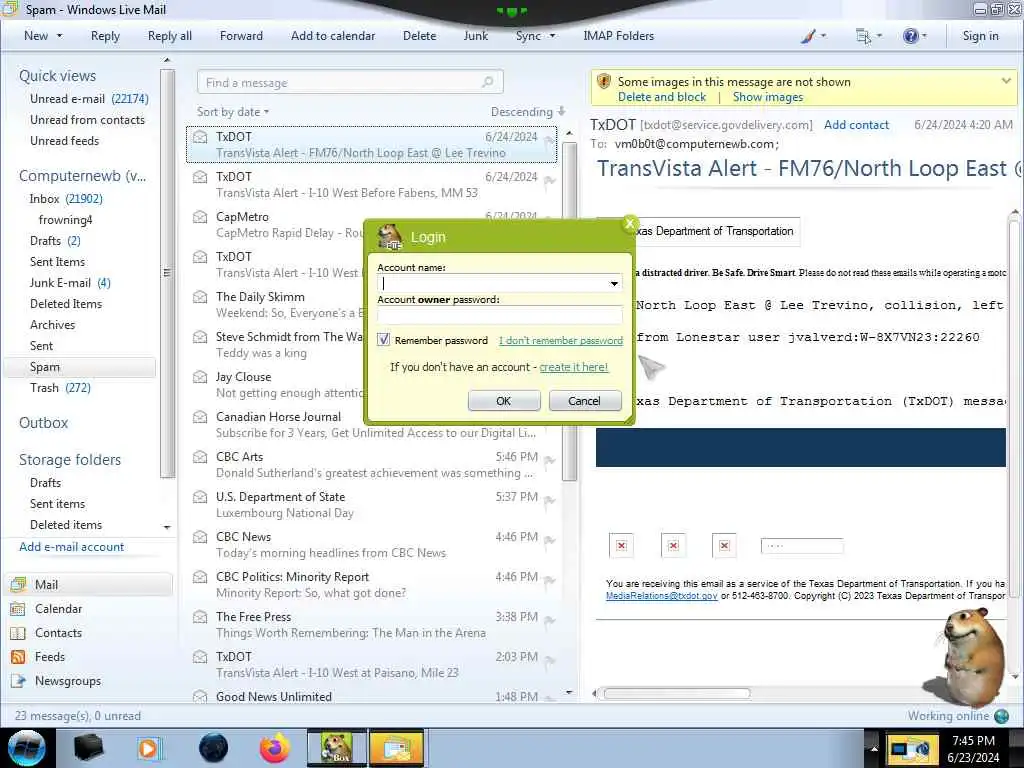The image size is (1024, 768).
Task: Click the security shield icon in info bar
Action: pyautogui.click(x=603, y=82)
